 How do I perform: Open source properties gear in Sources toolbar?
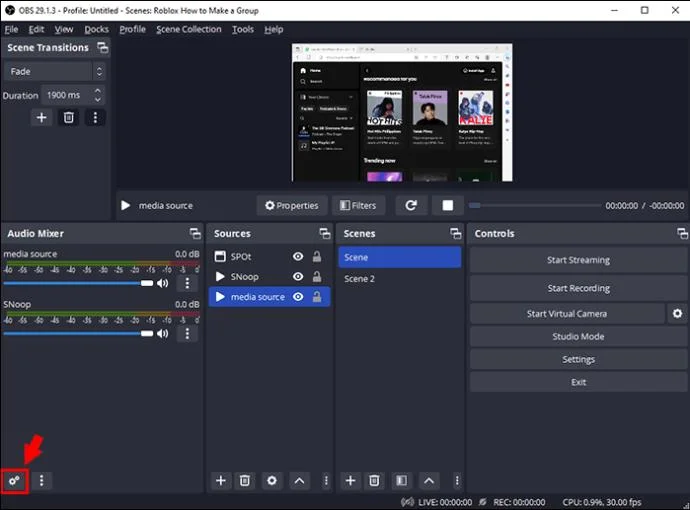[272, 481]
